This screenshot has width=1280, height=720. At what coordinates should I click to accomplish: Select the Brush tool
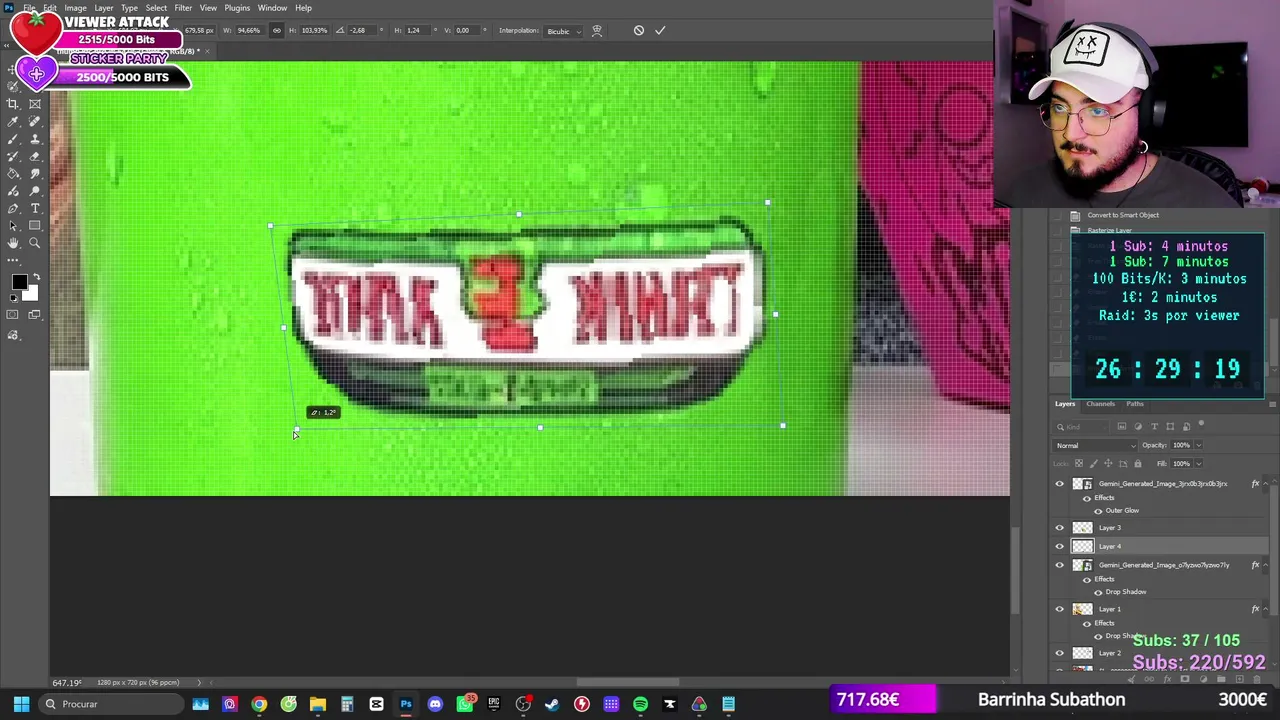(13, 139)
